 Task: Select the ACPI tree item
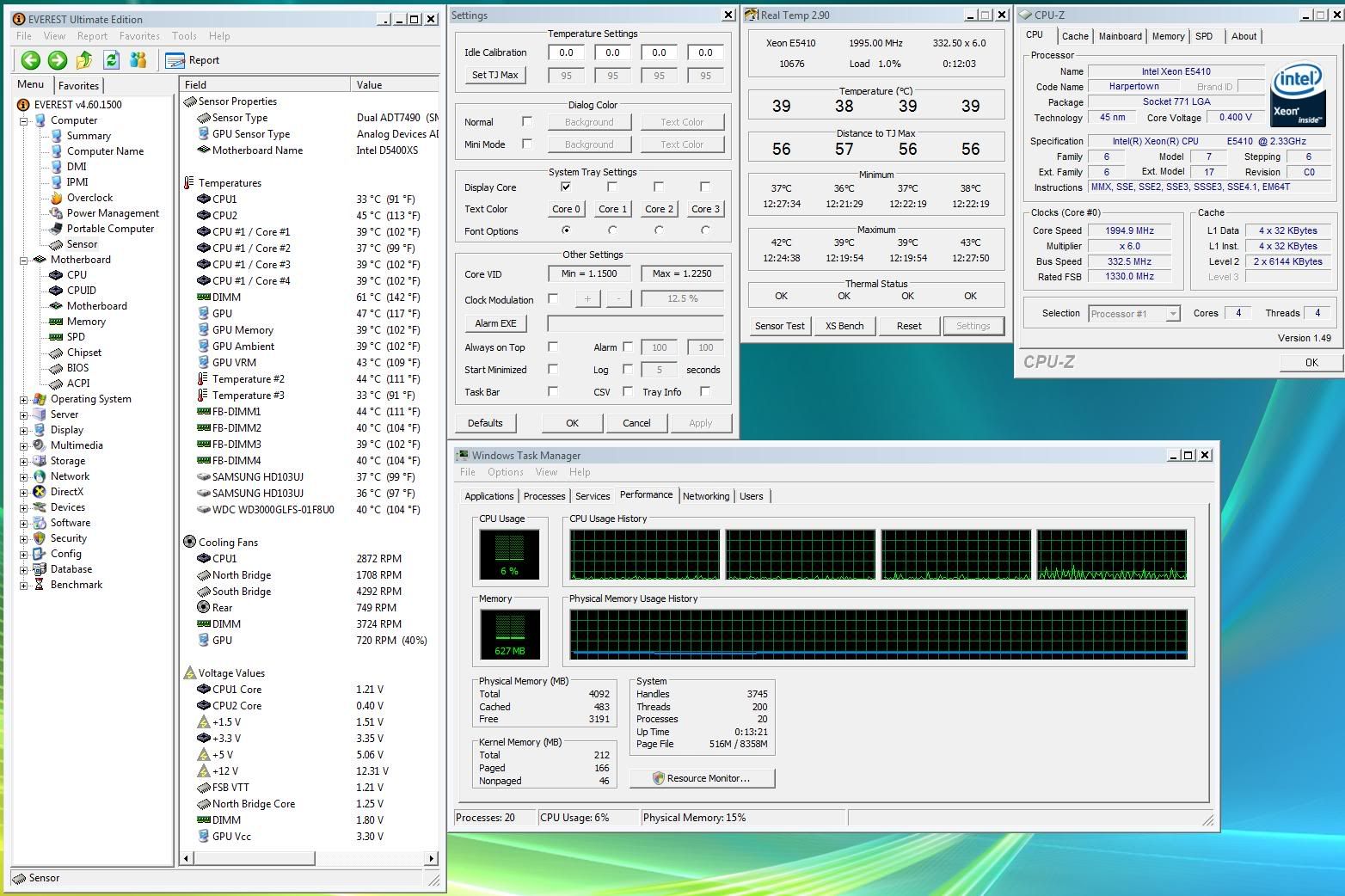(x=78, y=384)
